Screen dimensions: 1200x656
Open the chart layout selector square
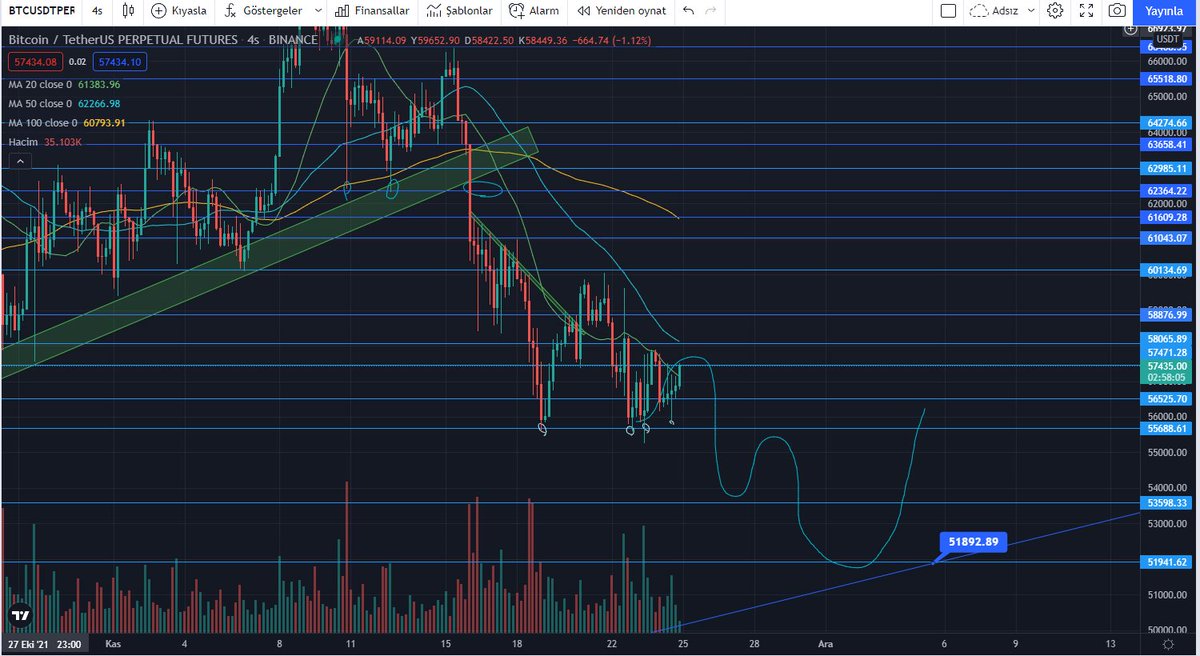pyautogui.click(x=948, y=11)
